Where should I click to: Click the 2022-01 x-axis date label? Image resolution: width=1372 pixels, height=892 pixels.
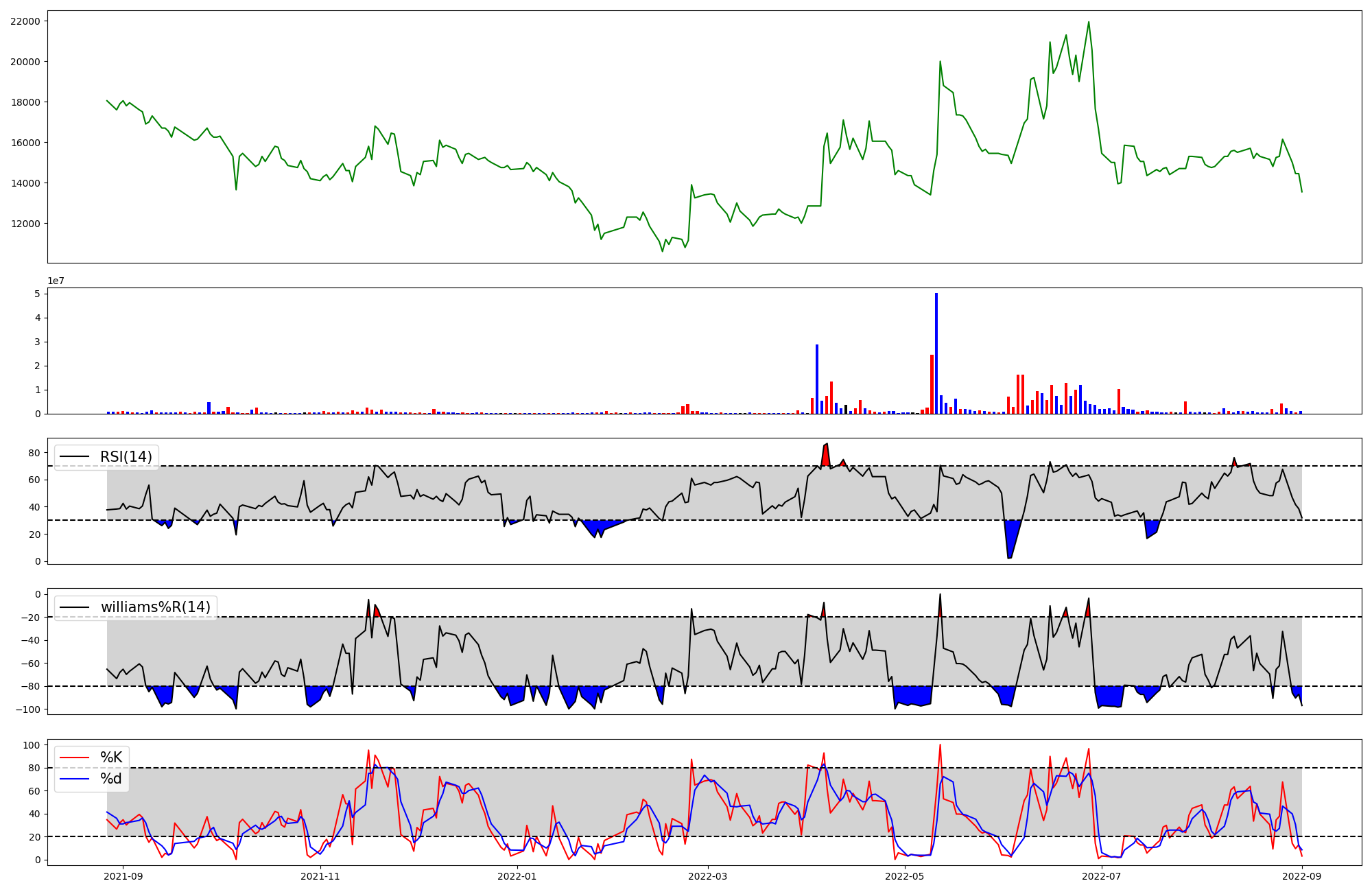coord(517,876)
